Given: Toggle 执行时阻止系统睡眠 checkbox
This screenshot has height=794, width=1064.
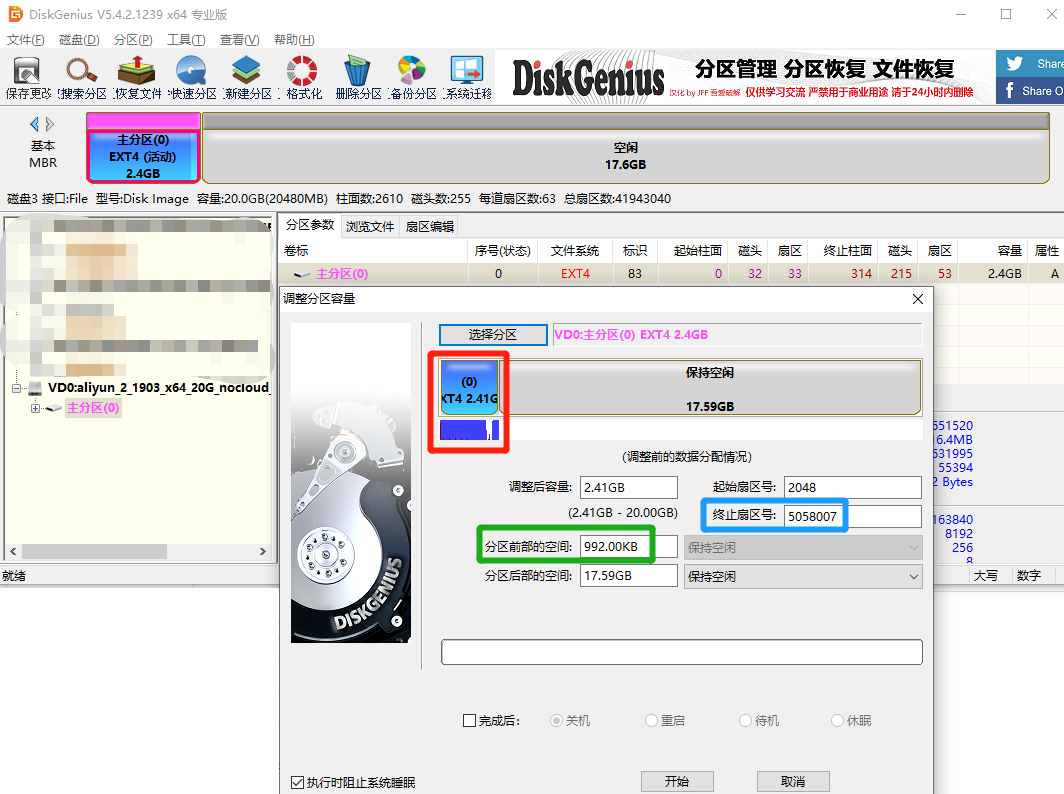Looking at the screenshot, I should coord(297,782).
